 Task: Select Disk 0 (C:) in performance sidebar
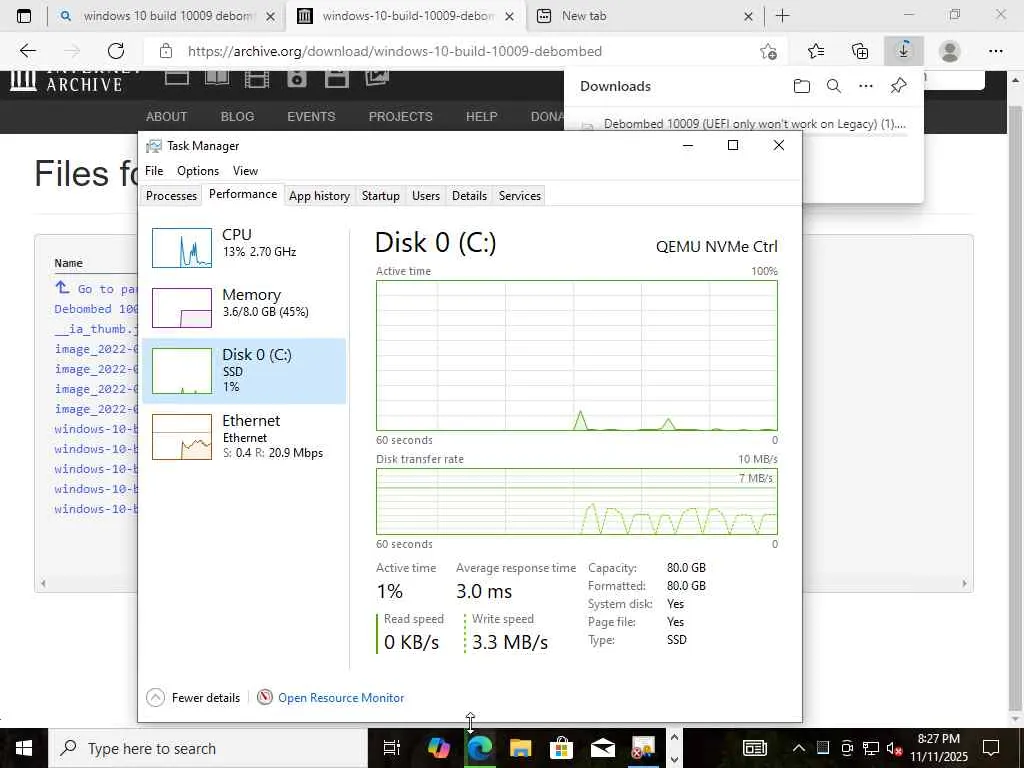pos(244,370)
